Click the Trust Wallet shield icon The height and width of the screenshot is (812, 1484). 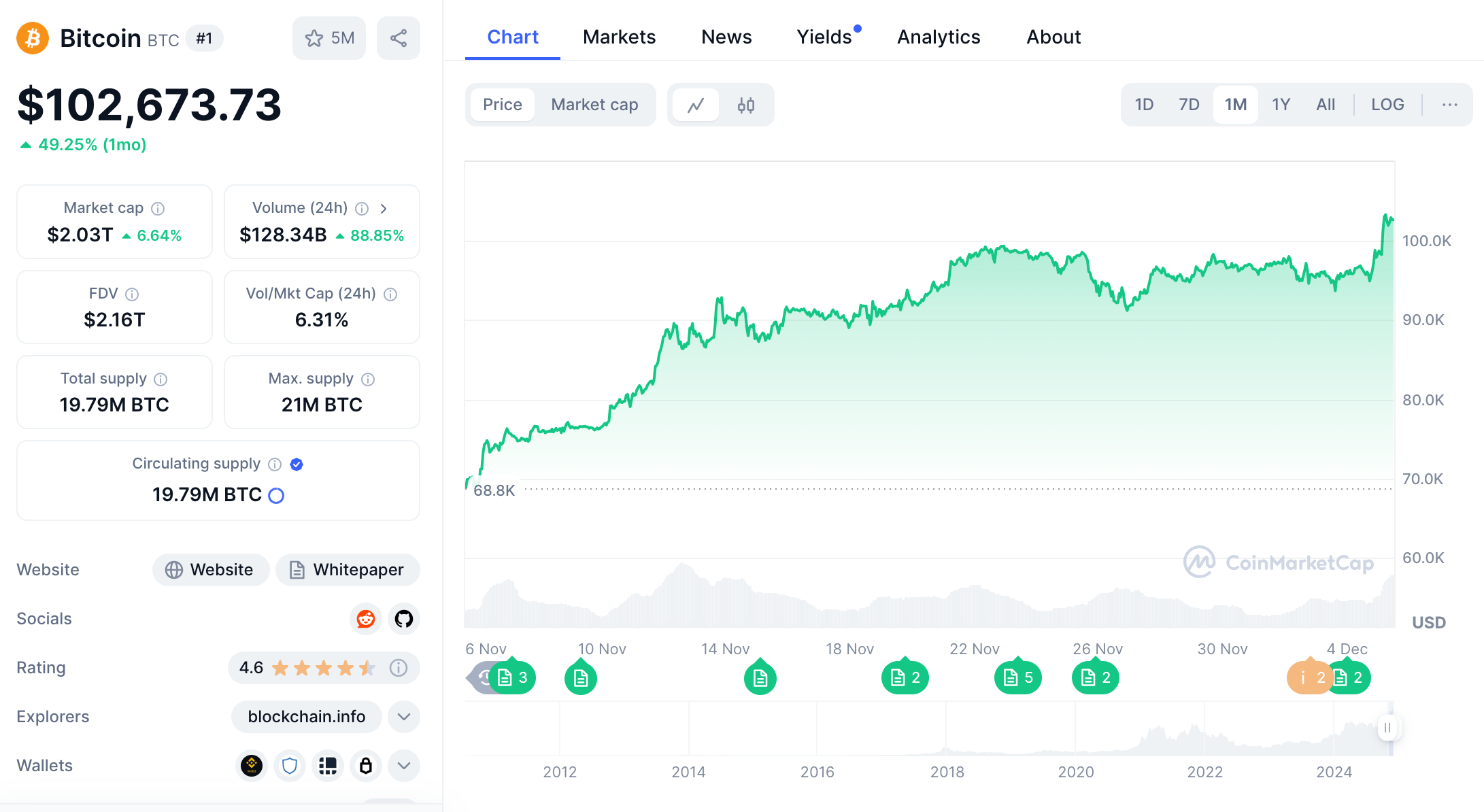[x=289, y=766]
